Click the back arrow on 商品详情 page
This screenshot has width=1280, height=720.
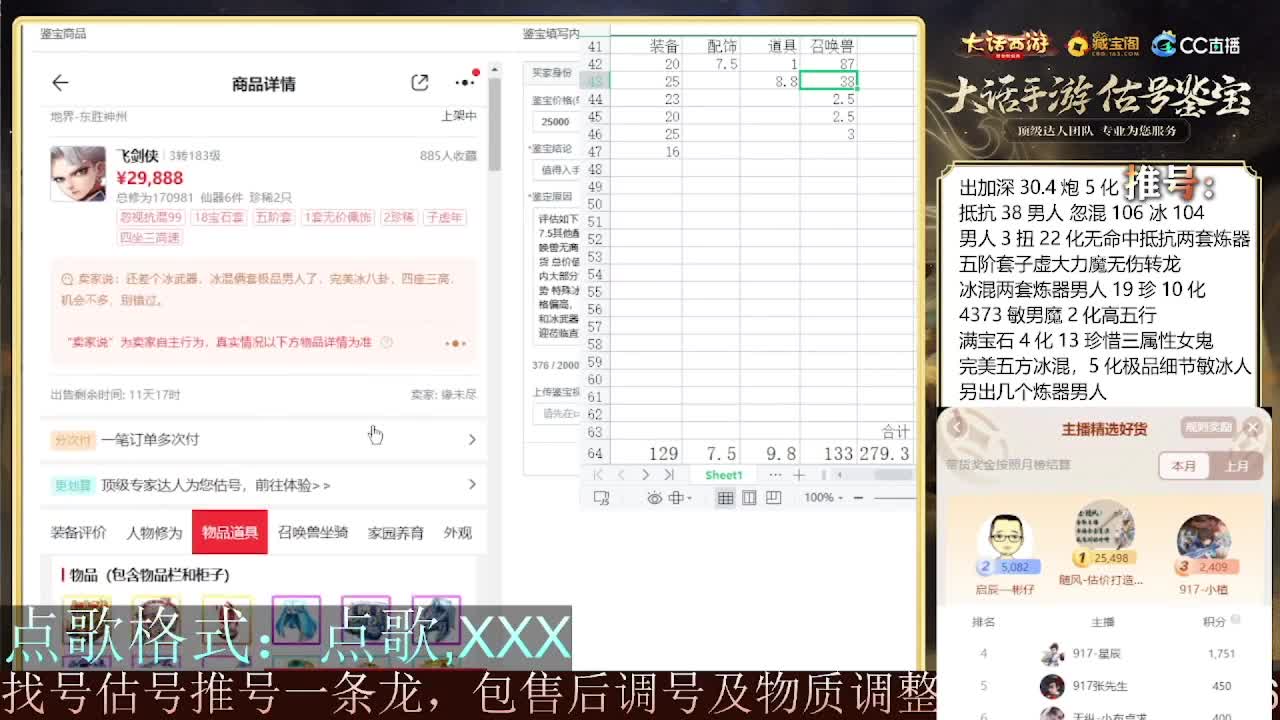(61, 84)
